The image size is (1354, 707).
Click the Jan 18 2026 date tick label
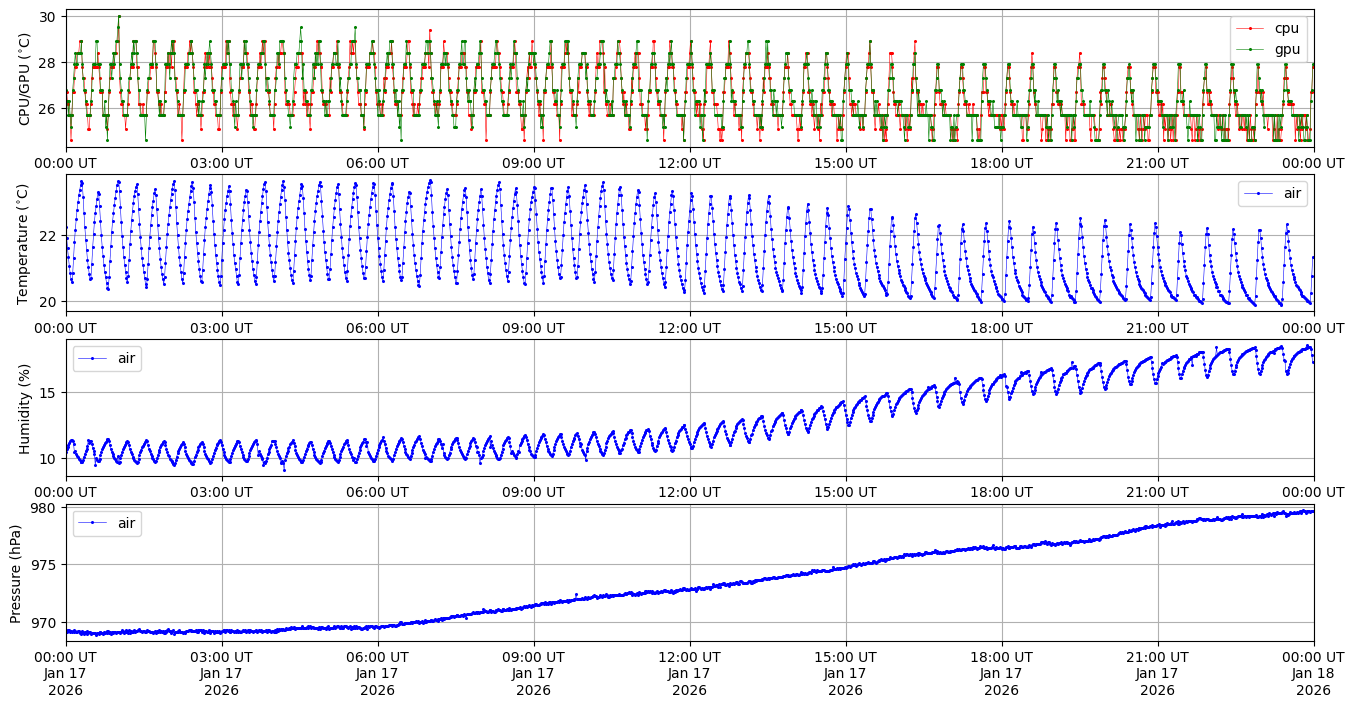coord(1313,673)
